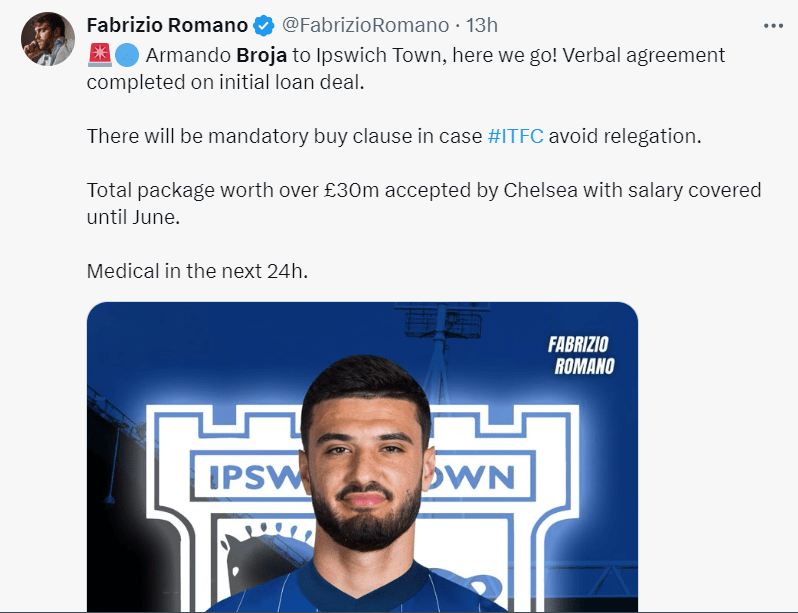Open Fabrizio Romano's profile picture

48,40
